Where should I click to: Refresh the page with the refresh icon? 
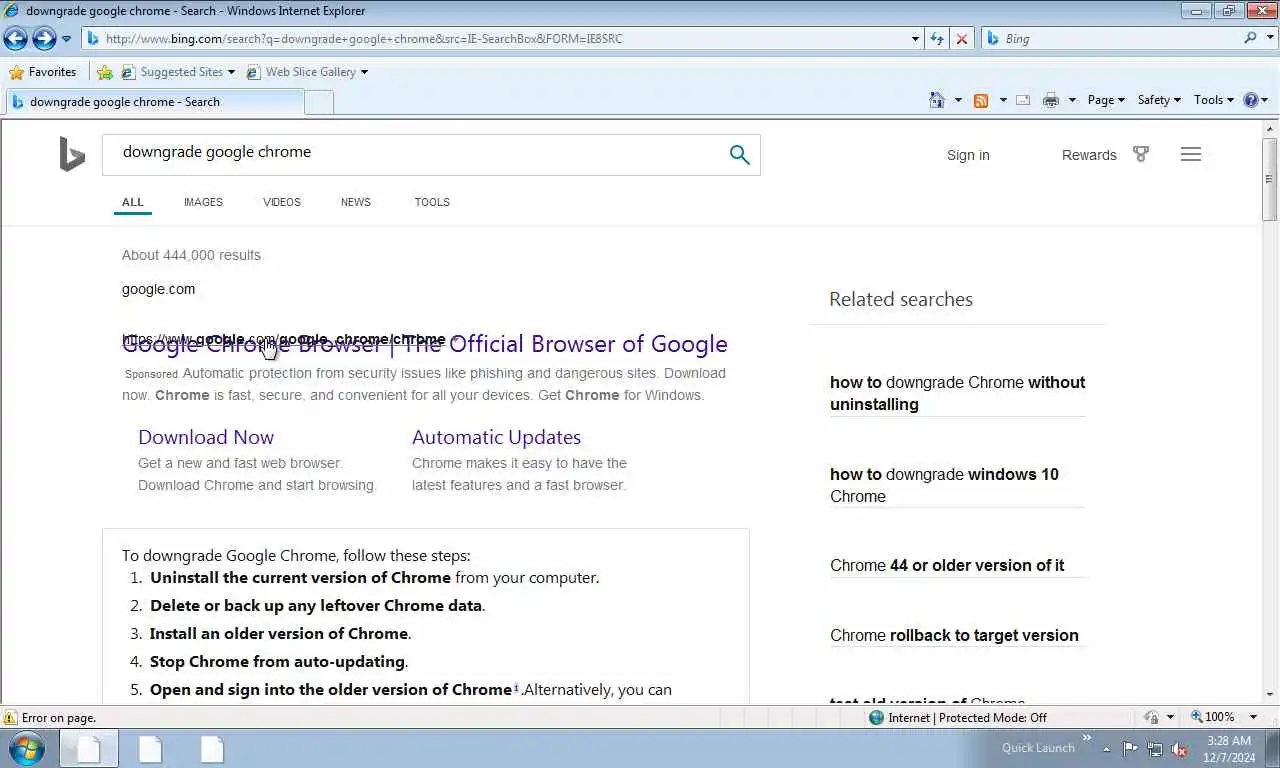pyautogui.click(x=937, y=39)
